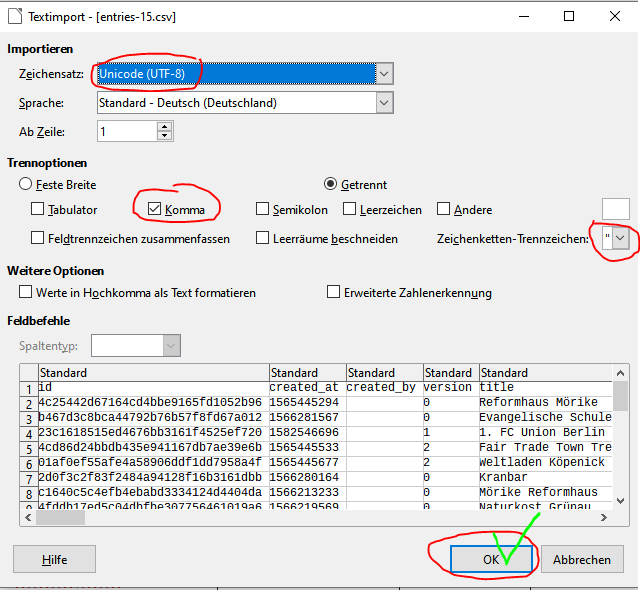Enable the Leerzeichen checkbox
This screenshot has width=640, height=590.
tap(349, 209)
